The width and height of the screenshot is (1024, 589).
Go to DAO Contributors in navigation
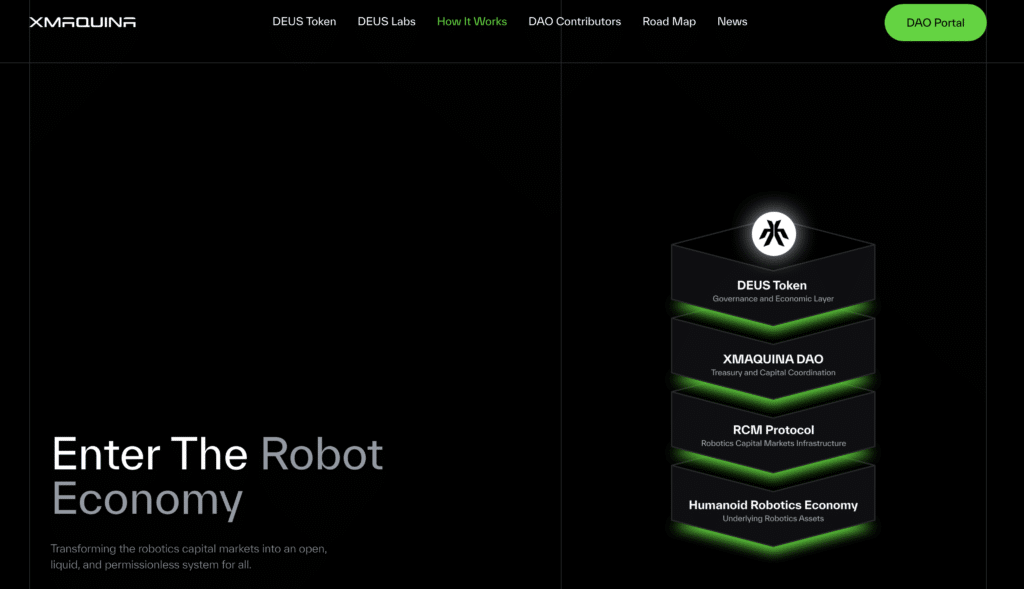(575, 22)
